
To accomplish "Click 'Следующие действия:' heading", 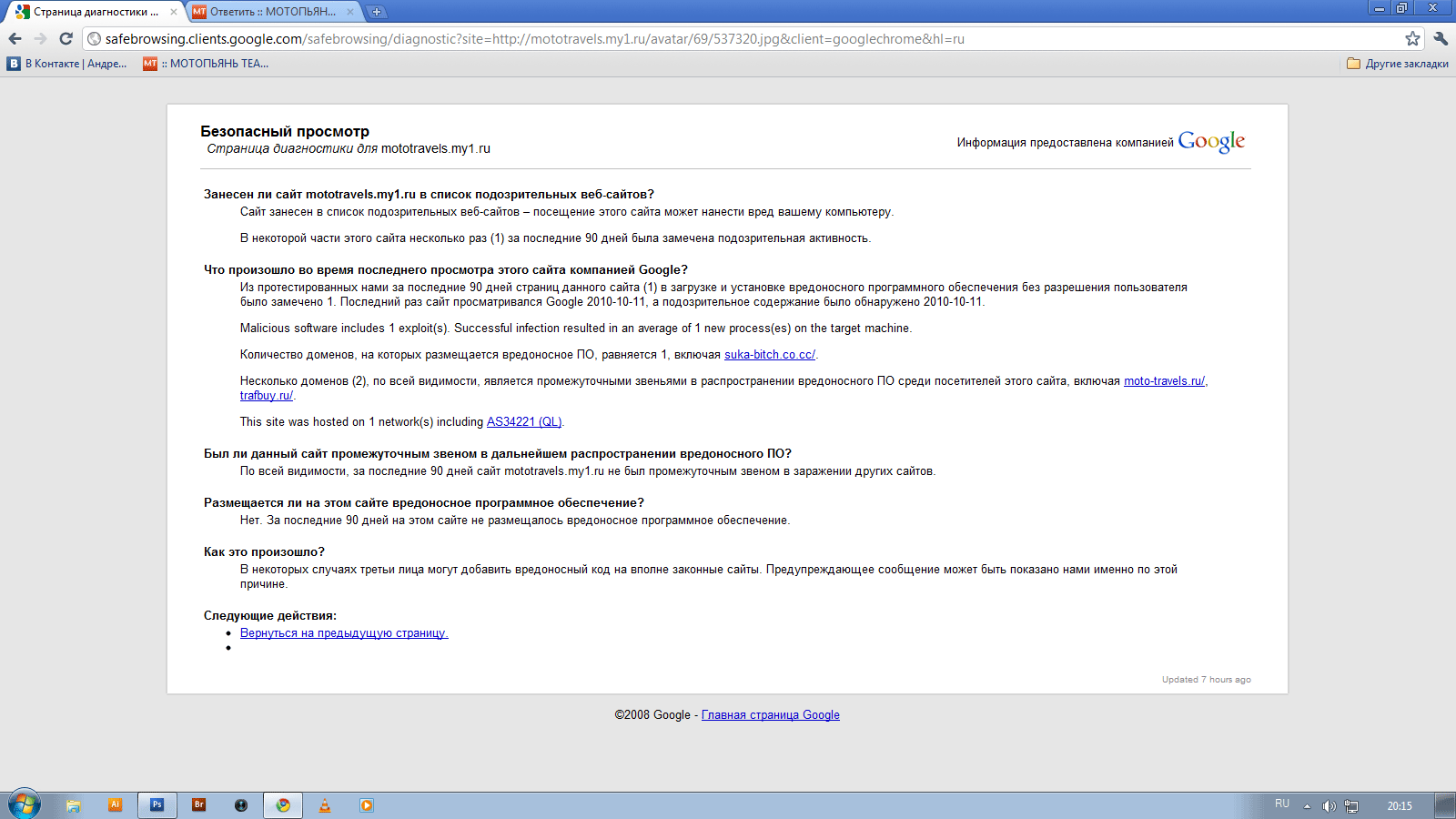I will point(270,616).
